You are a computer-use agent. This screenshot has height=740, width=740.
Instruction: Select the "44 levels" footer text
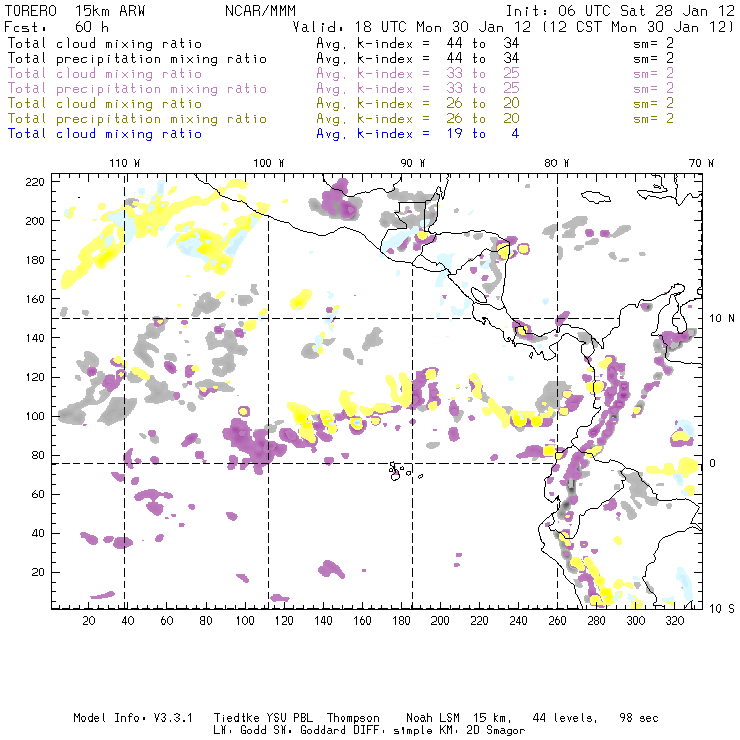click(564, 718)
